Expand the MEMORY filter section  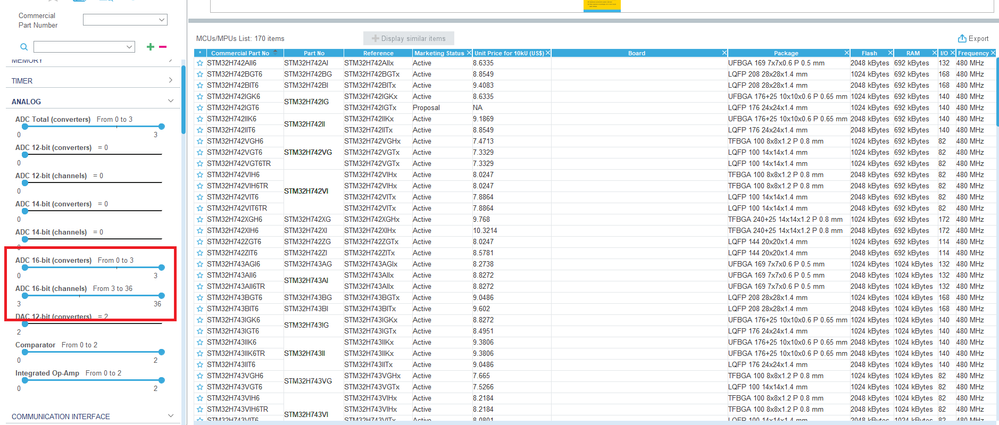click(x=170, y=61)
